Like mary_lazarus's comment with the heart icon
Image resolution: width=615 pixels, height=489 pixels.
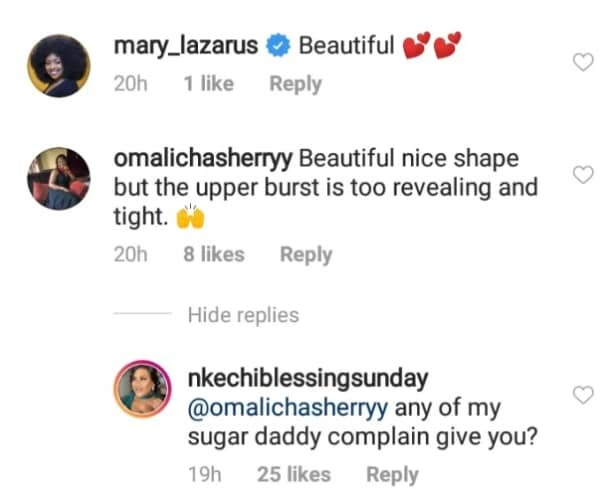point(582,63)
